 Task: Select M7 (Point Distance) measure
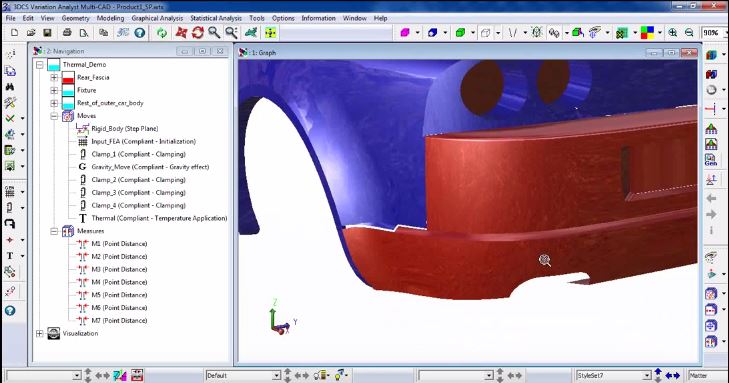(119, 321)
